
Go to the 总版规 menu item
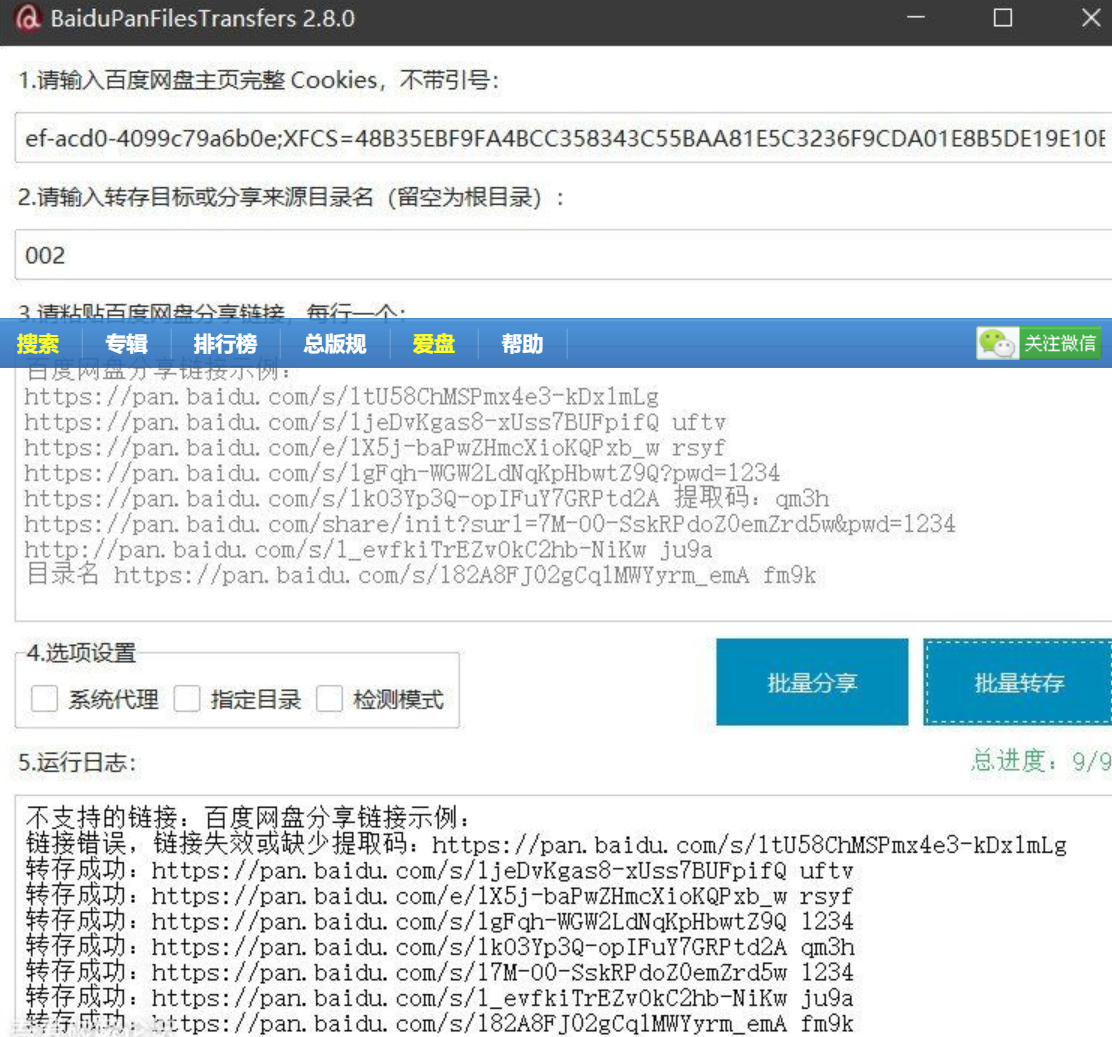[x=335, y=344]
